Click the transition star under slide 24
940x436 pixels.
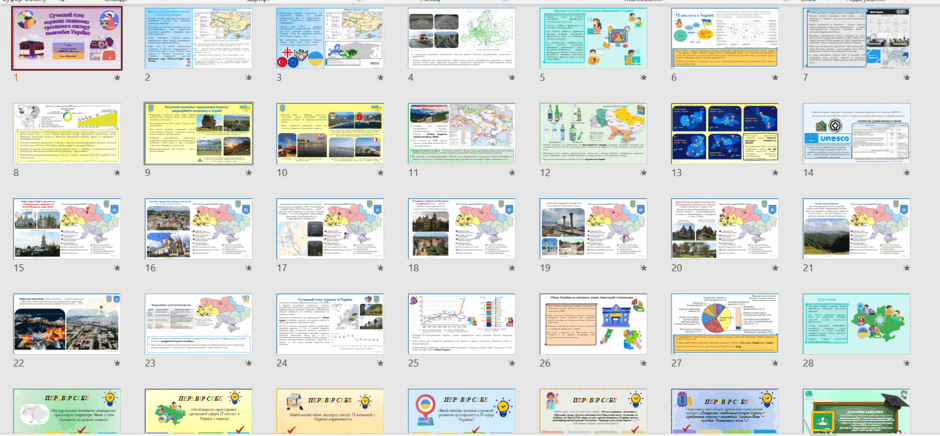380,363
